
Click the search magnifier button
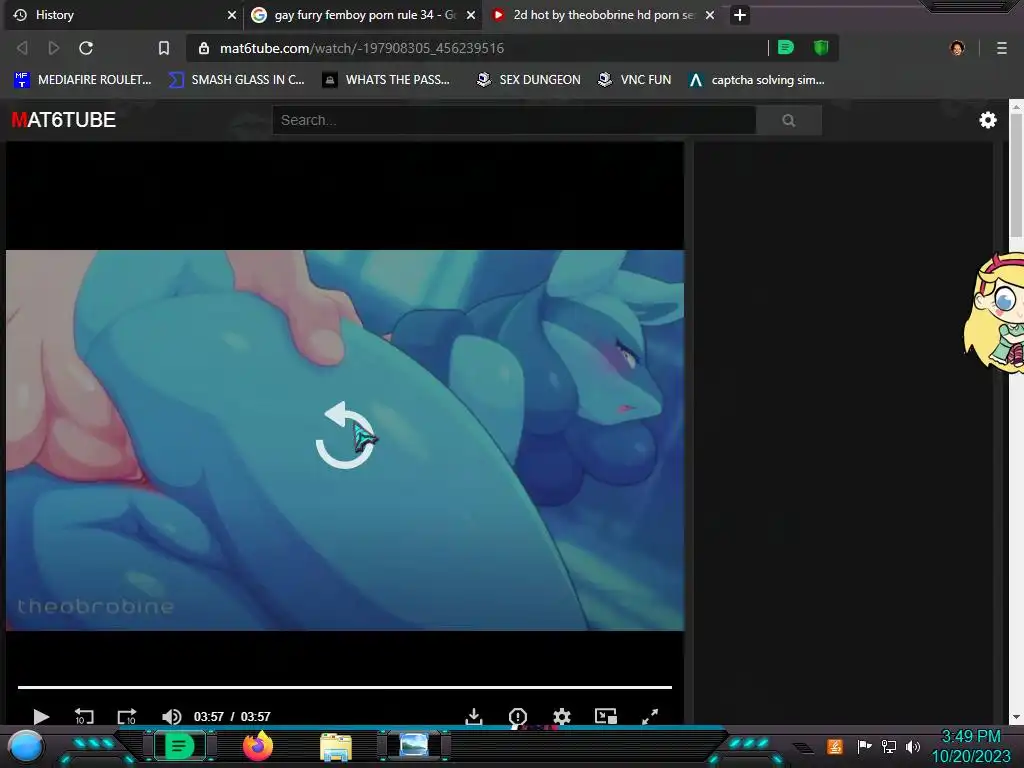click(789, 120)
